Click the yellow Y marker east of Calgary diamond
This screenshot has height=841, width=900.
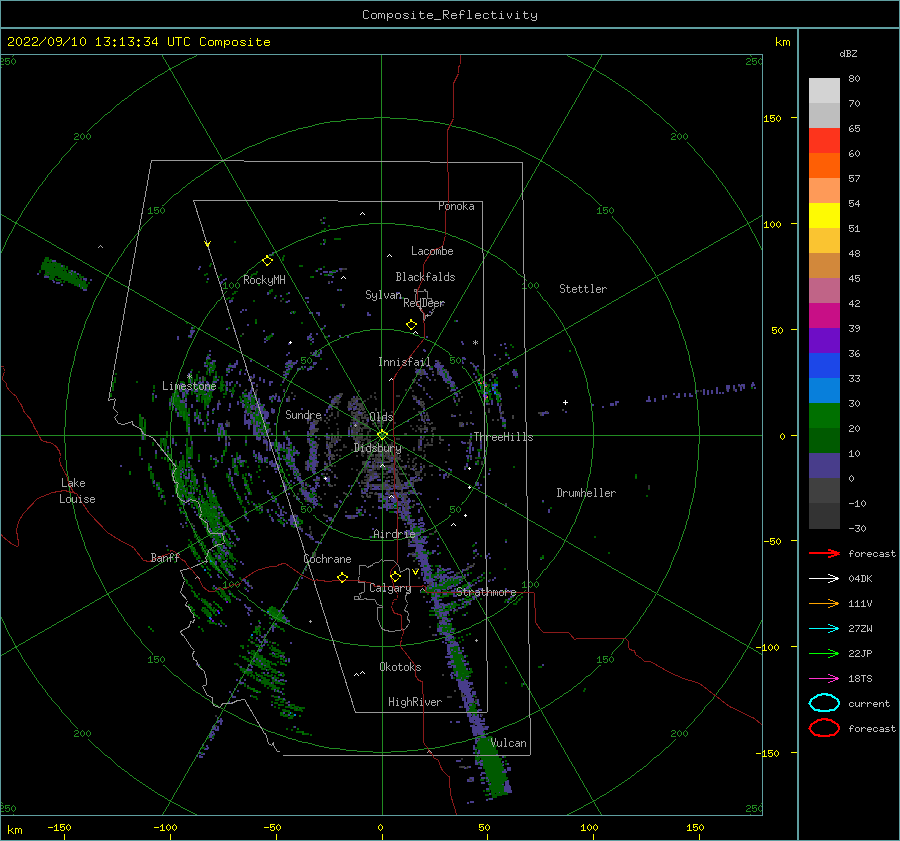[415, 572]
